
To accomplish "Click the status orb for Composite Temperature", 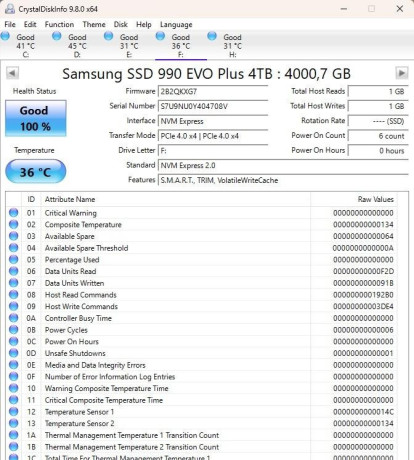I will click(14, 224).
